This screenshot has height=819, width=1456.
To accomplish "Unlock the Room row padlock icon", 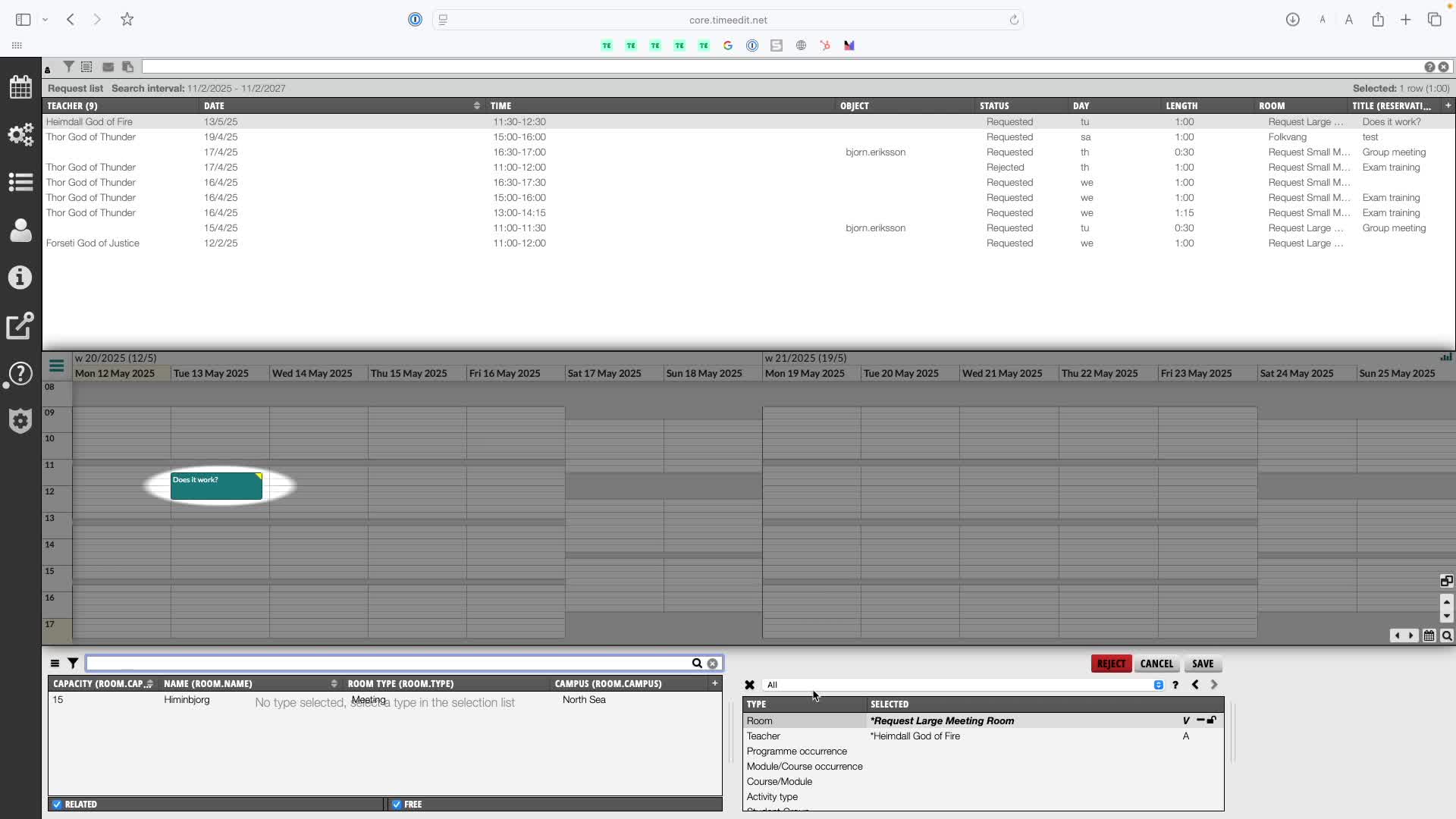I will [x=1212, y=720].
